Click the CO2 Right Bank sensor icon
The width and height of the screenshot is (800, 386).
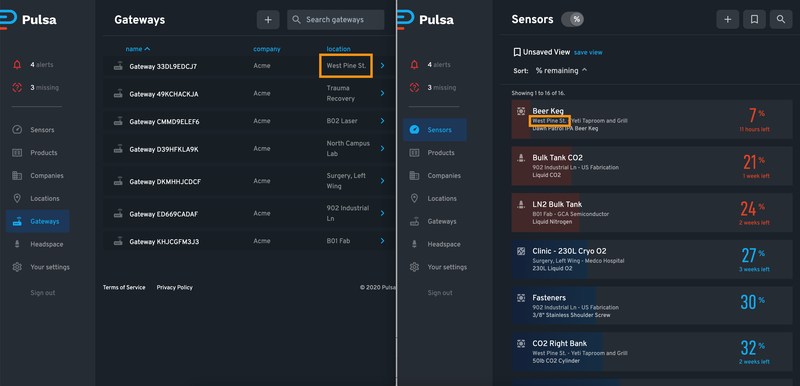point(521,343)
